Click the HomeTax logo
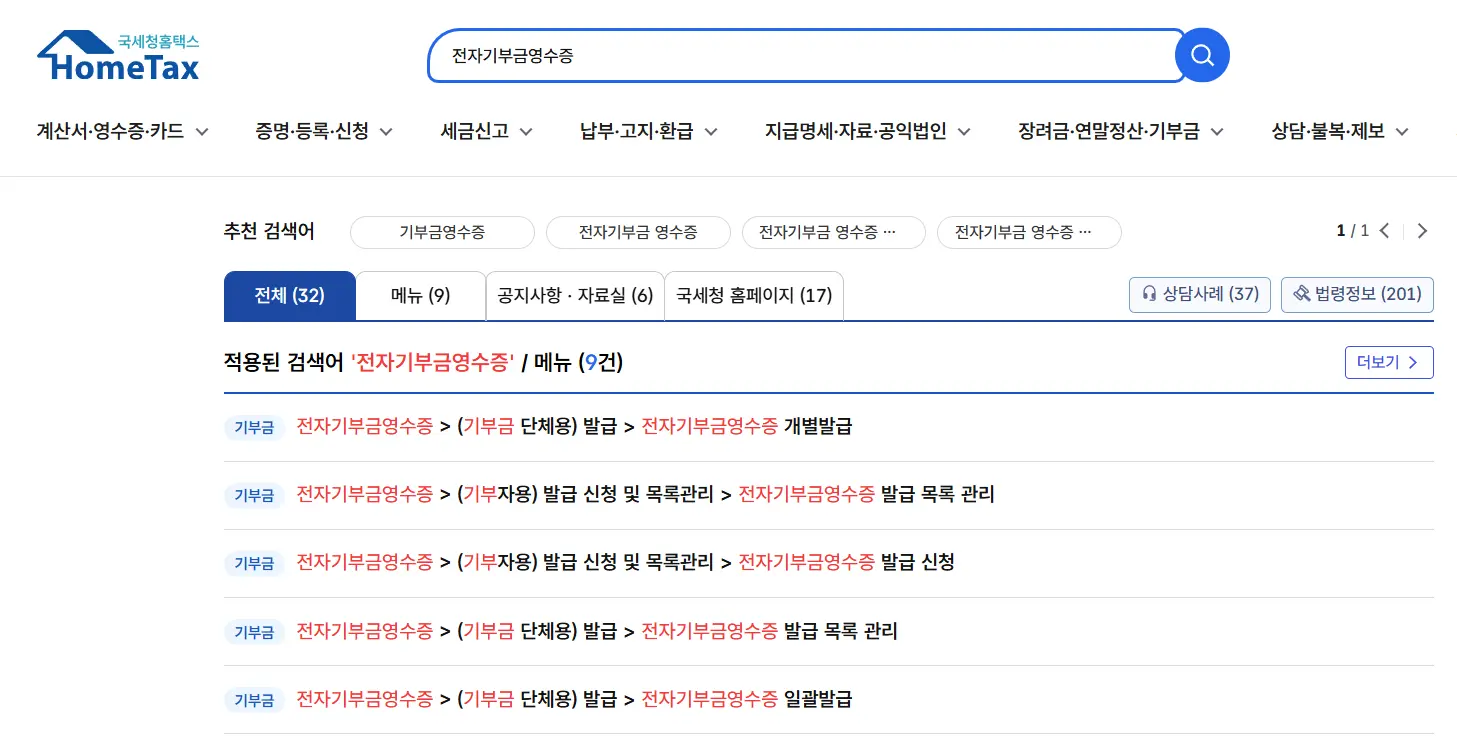The width and height of the screenshot is (1457, 754). (118, 56)
